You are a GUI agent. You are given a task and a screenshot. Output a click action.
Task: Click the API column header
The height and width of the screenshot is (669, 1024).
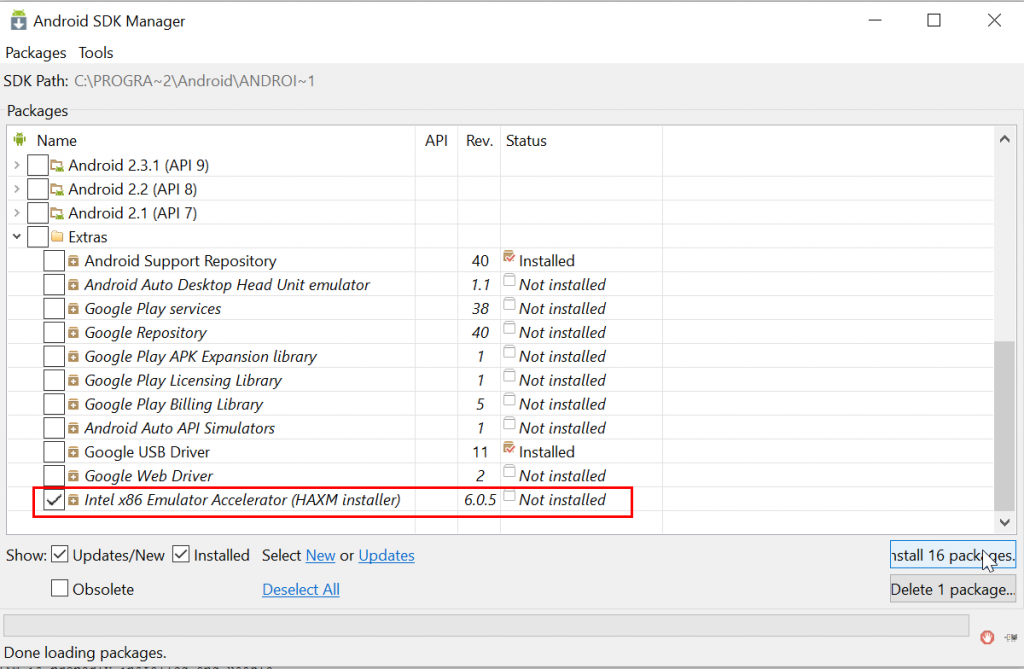436,140
